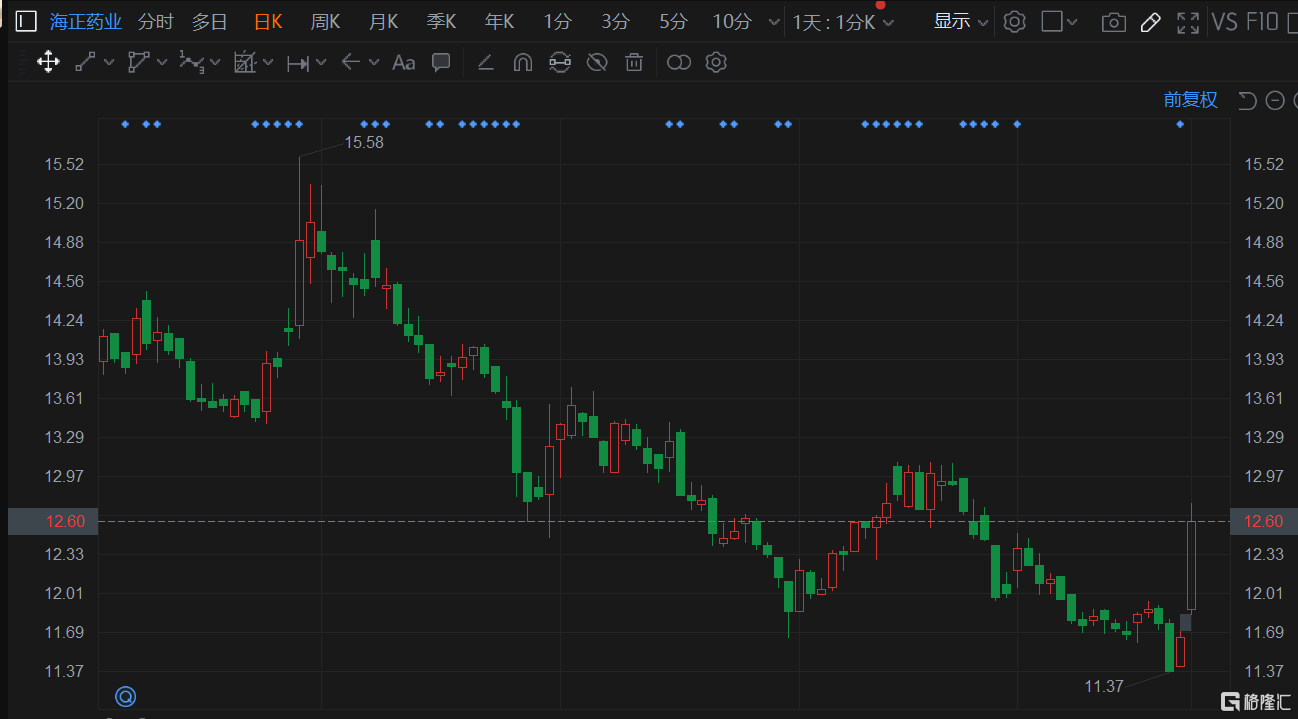Expand the measurement box tool options arrow

click(268, 63)
